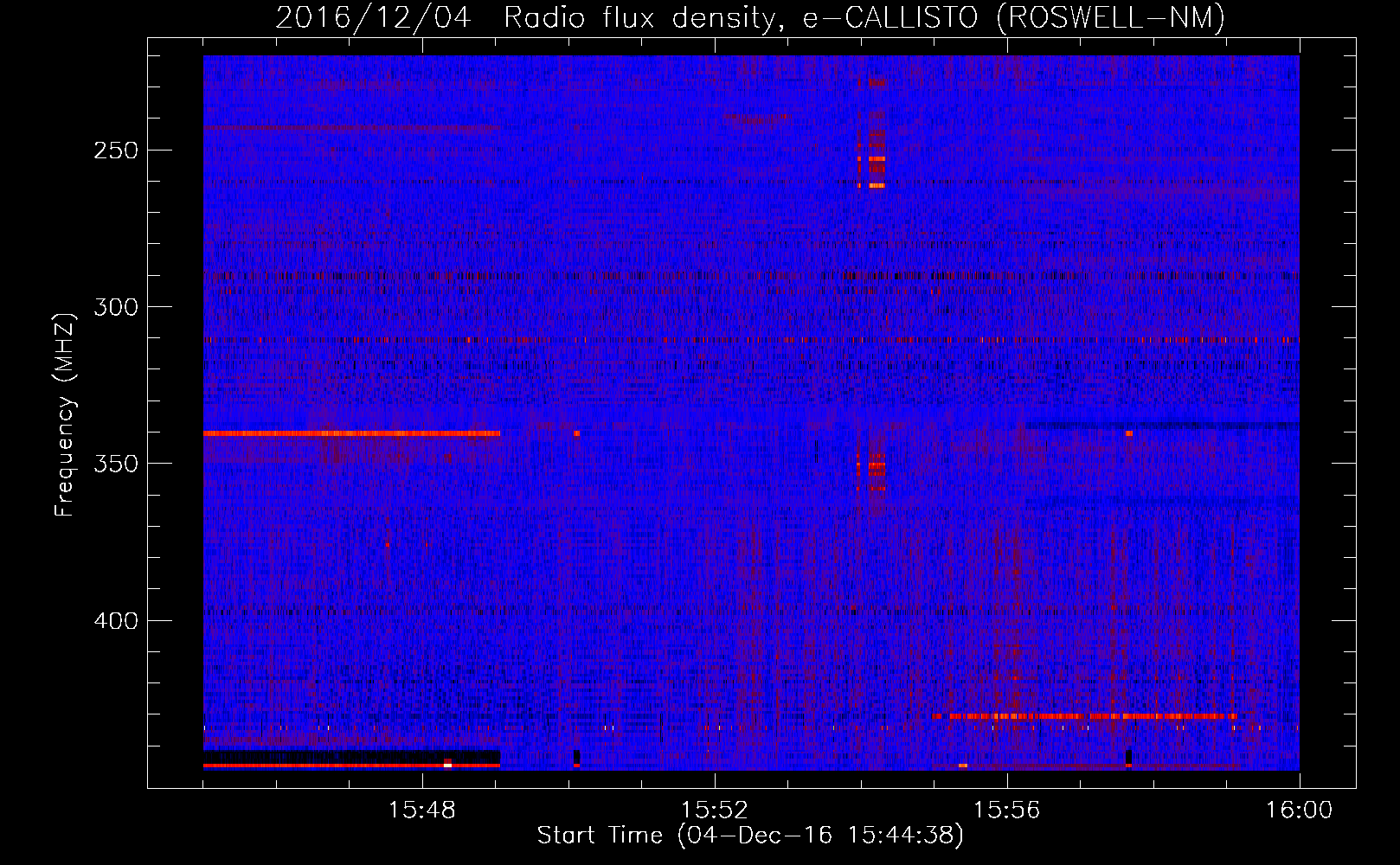Click the orange-red band near 430 MHz after 15:55
Viewport: 1400px width, 865px height.
[1085, 716]
